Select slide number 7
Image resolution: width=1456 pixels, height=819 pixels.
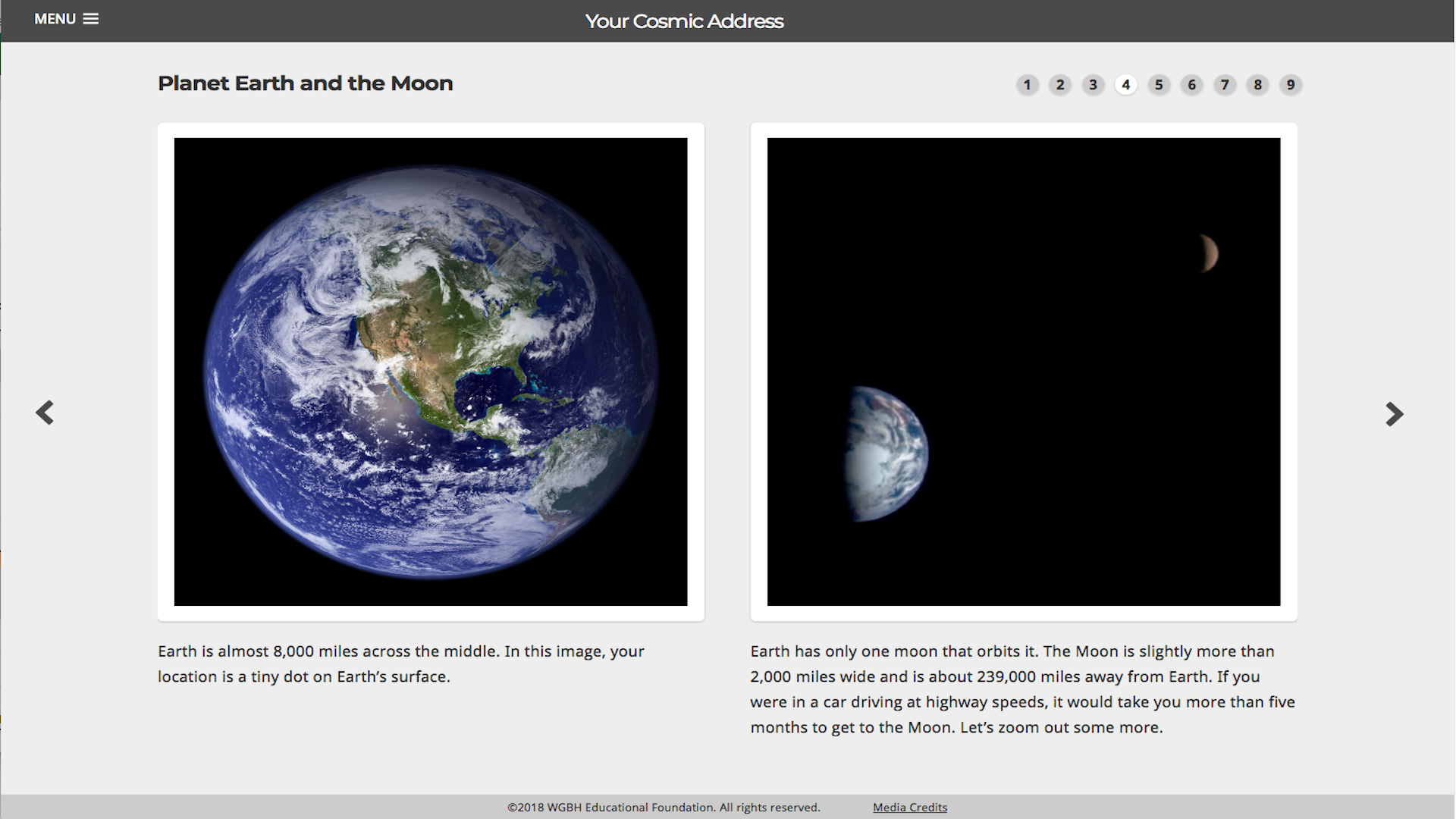click(1225, 85)
